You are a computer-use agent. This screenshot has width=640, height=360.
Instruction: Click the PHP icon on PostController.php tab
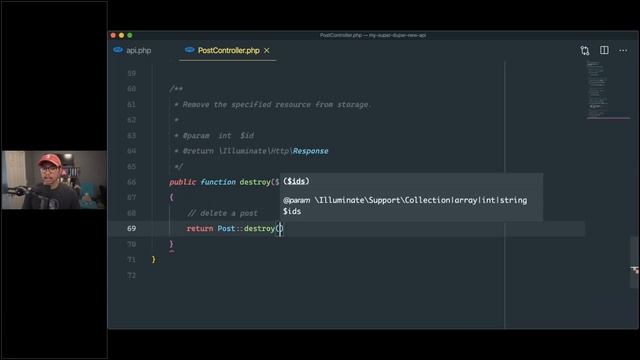coord(189,50)
